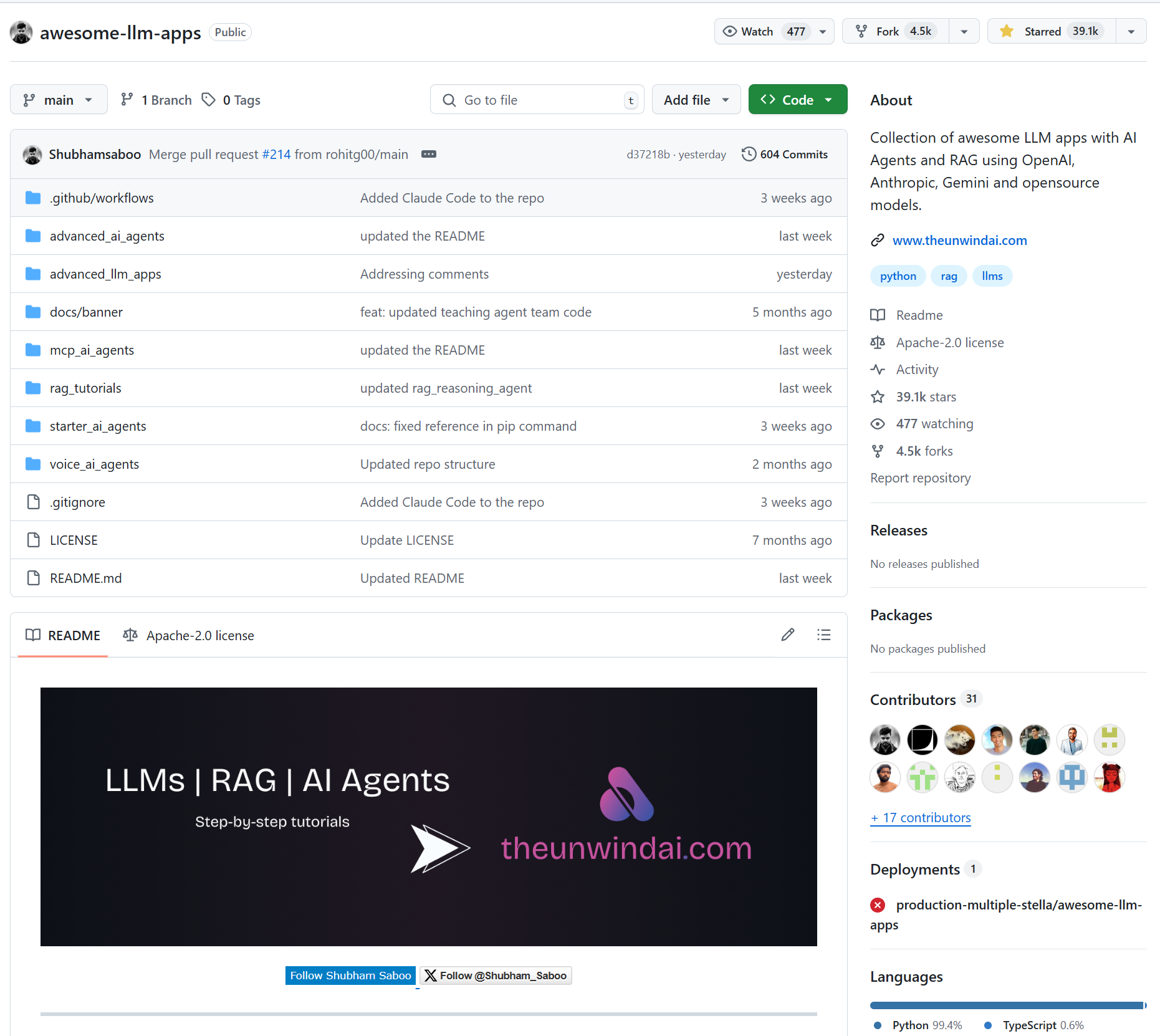The height and width of the screenshot is (1036, 1160).
Task: Open the README outline list icon
Action: [824, 635]
